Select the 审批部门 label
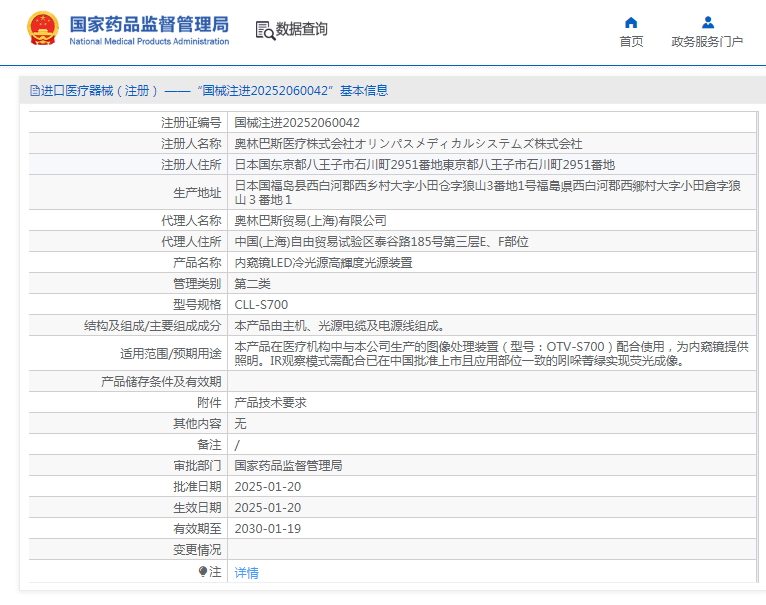 (x=197, y=465)
